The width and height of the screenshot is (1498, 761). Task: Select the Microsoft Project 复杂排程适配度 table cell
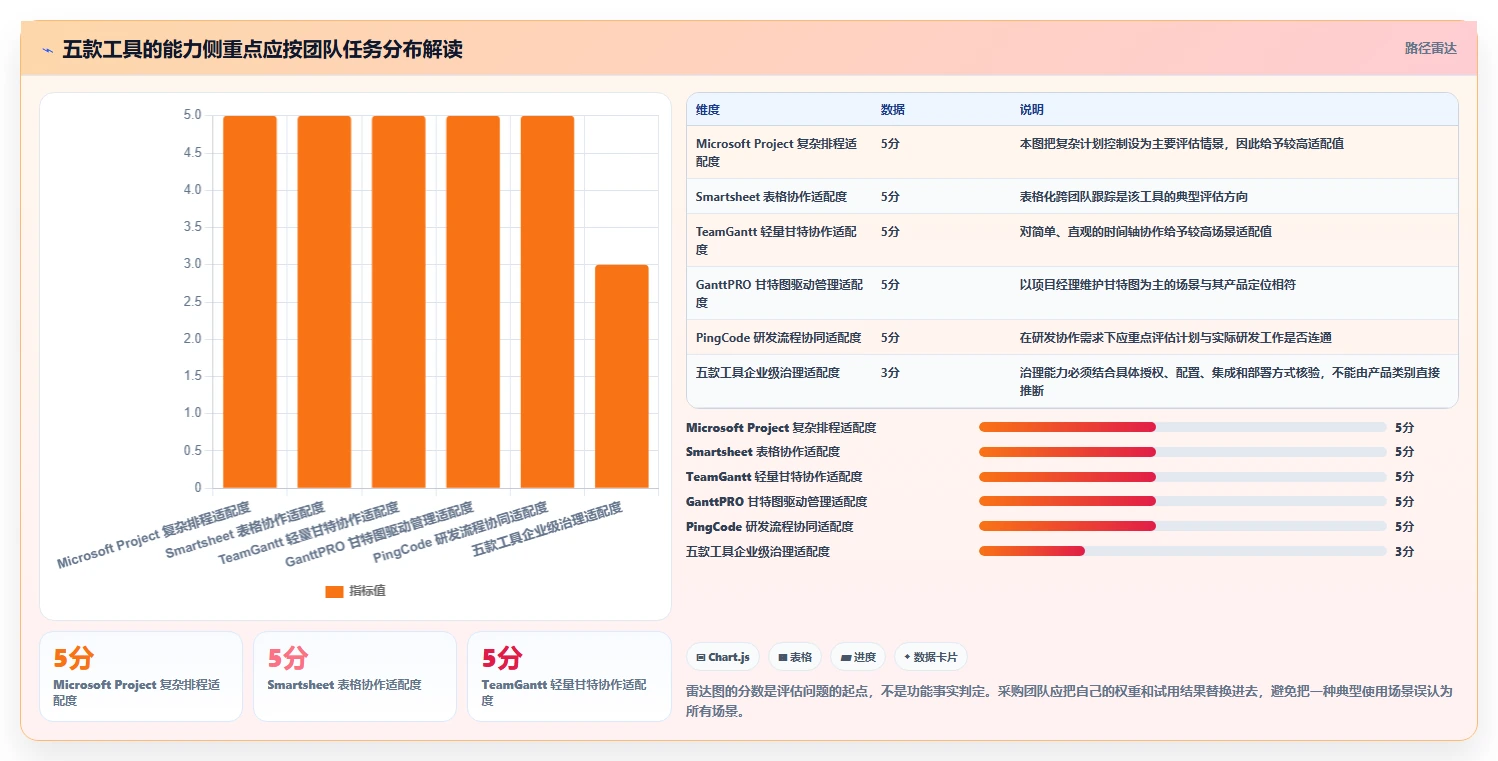click(779, 152)
